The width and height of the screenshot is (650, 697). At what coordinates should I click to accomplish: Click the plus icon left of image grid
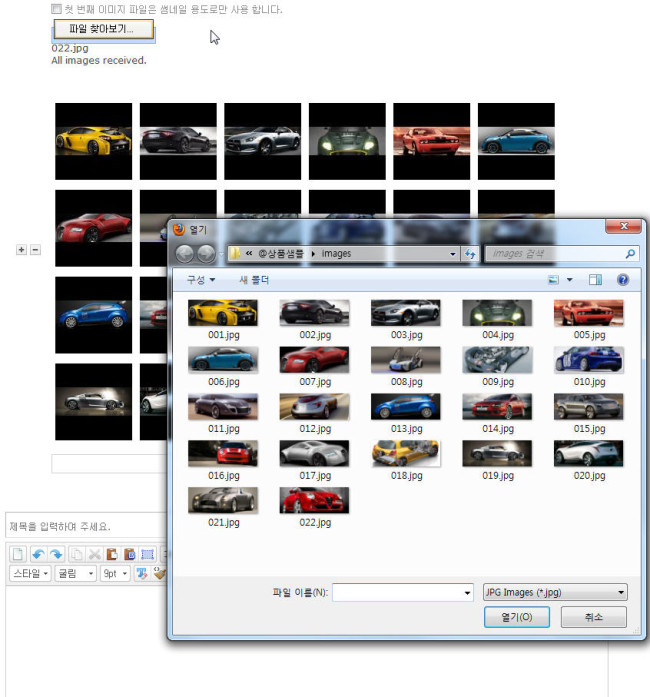(22, 249)
